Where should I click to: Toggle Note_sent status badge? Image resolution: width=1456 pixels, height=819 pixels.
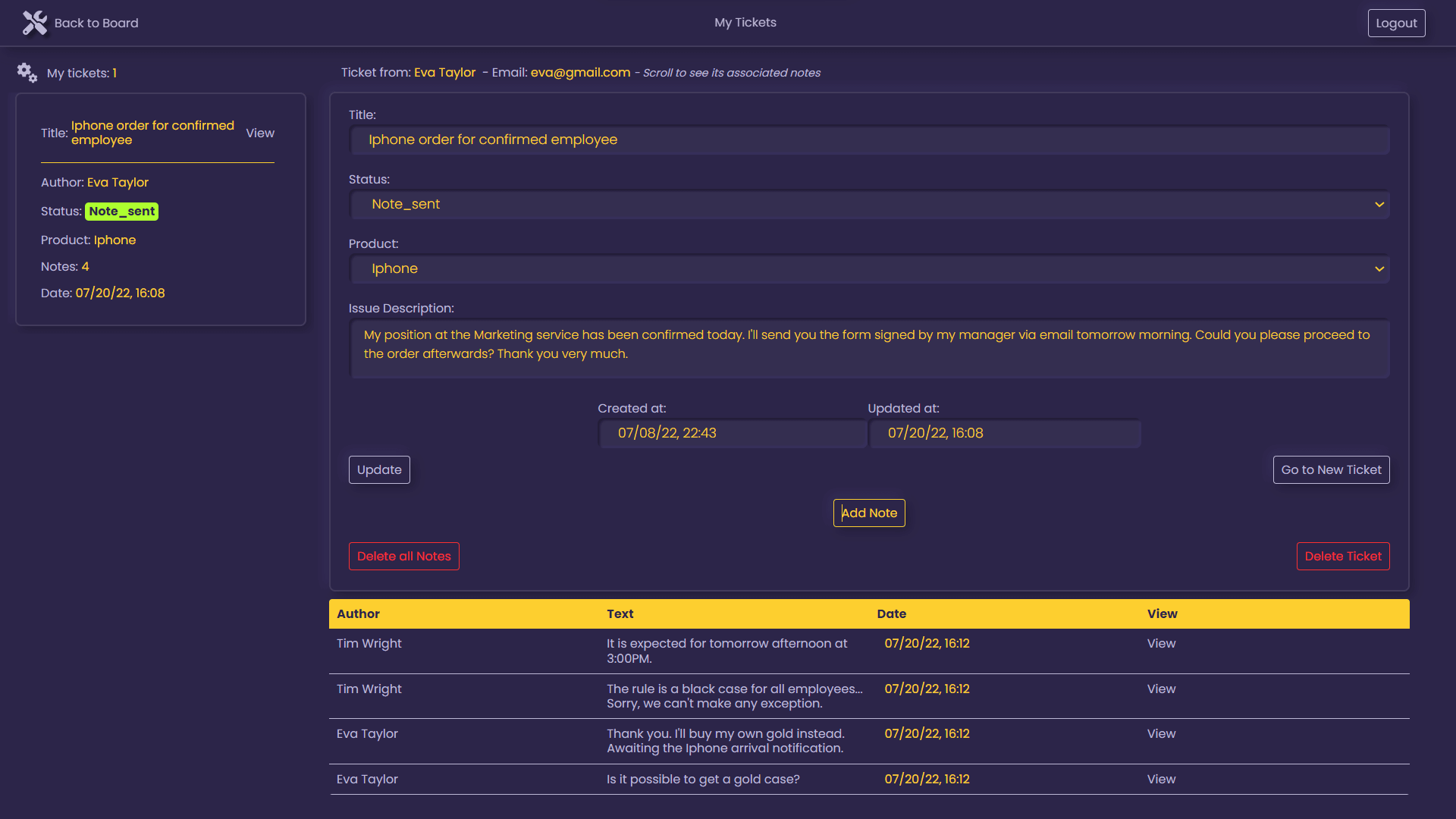click(122, 211)
